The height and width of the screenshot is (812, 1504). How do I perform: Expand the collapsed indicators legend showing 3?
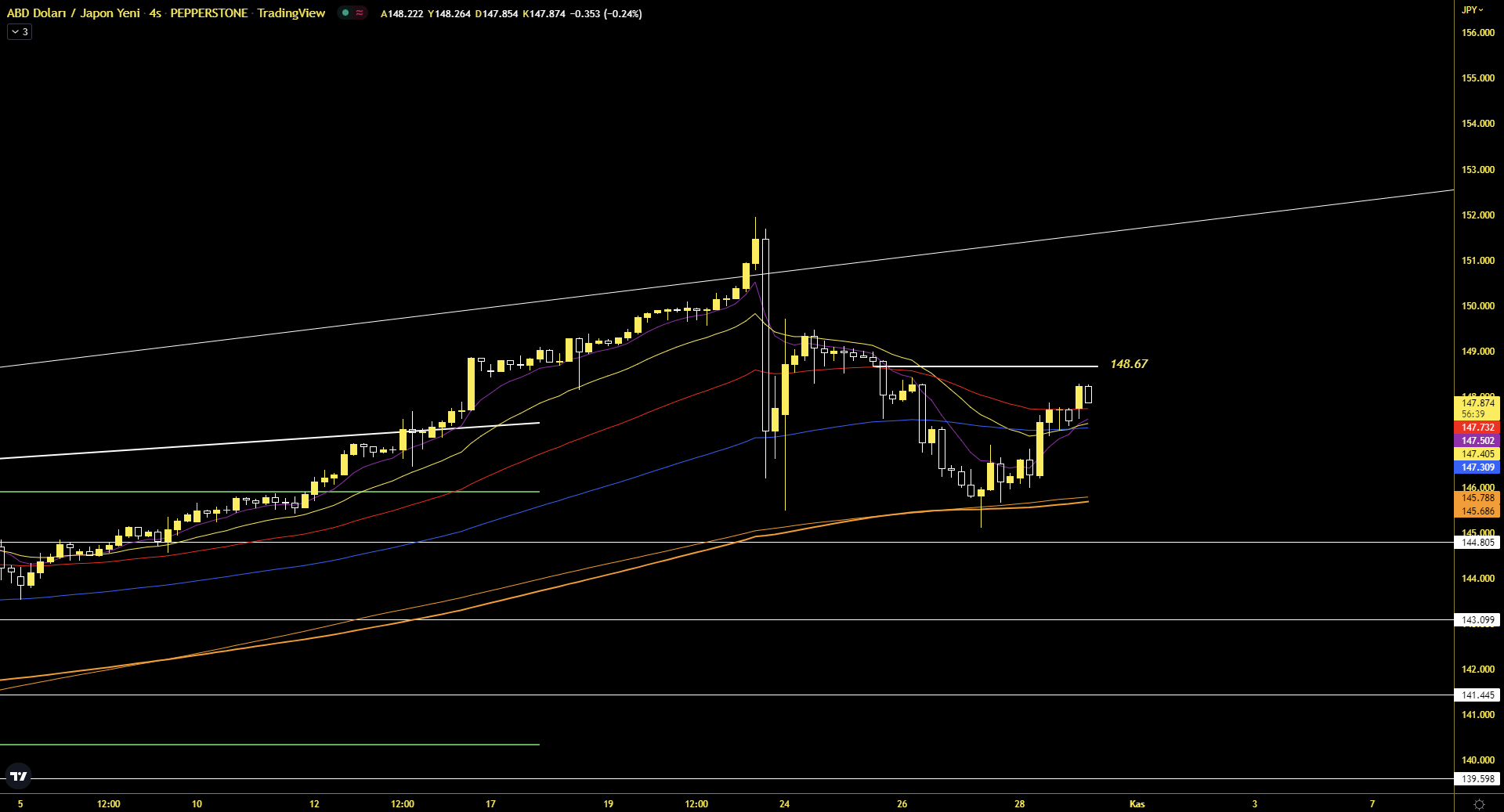pos(20,32)
